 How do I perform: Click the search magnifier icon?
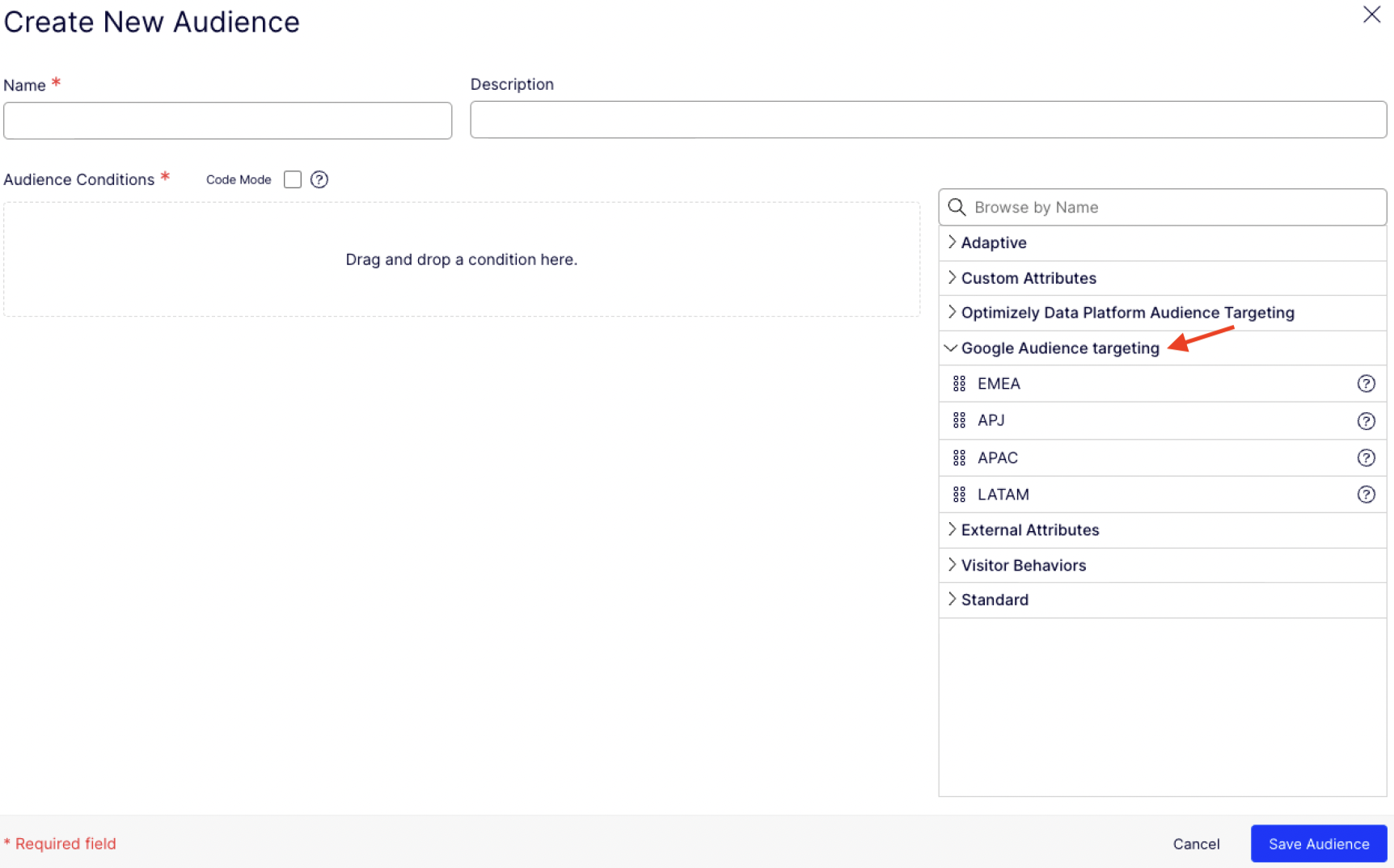[957, 207]
